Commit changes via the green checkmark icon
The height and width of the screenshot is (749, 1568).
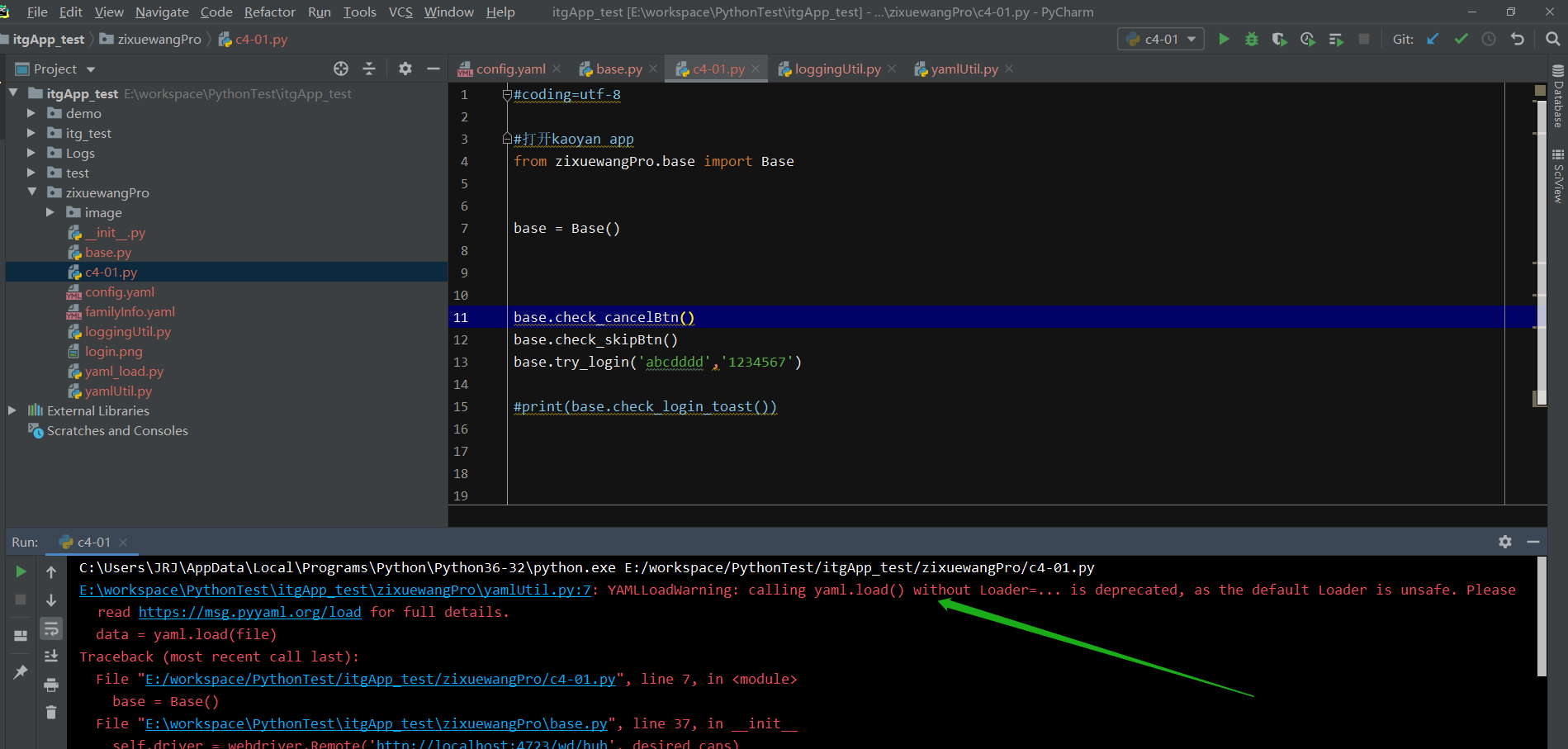tap(1461, 39)
